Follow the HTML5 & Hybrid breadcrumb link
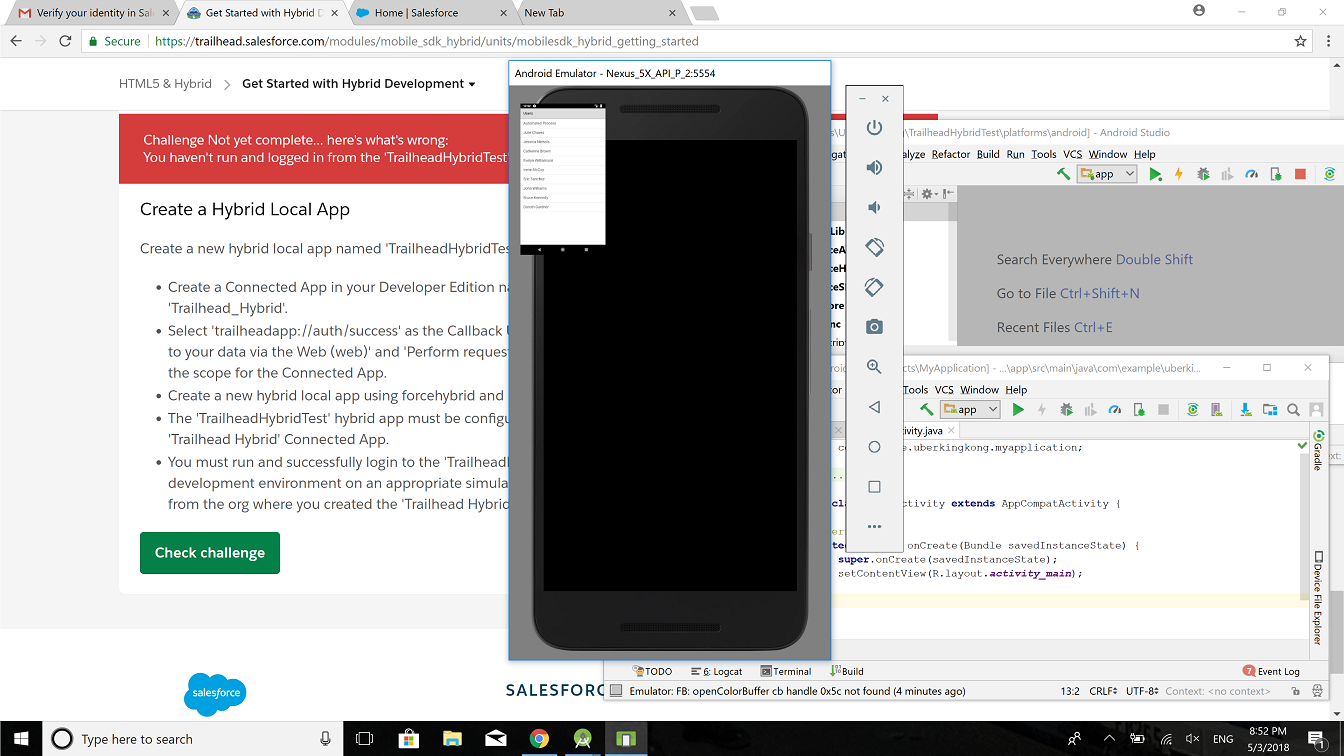Screen dimensions: 1344x756 (165, 84)
